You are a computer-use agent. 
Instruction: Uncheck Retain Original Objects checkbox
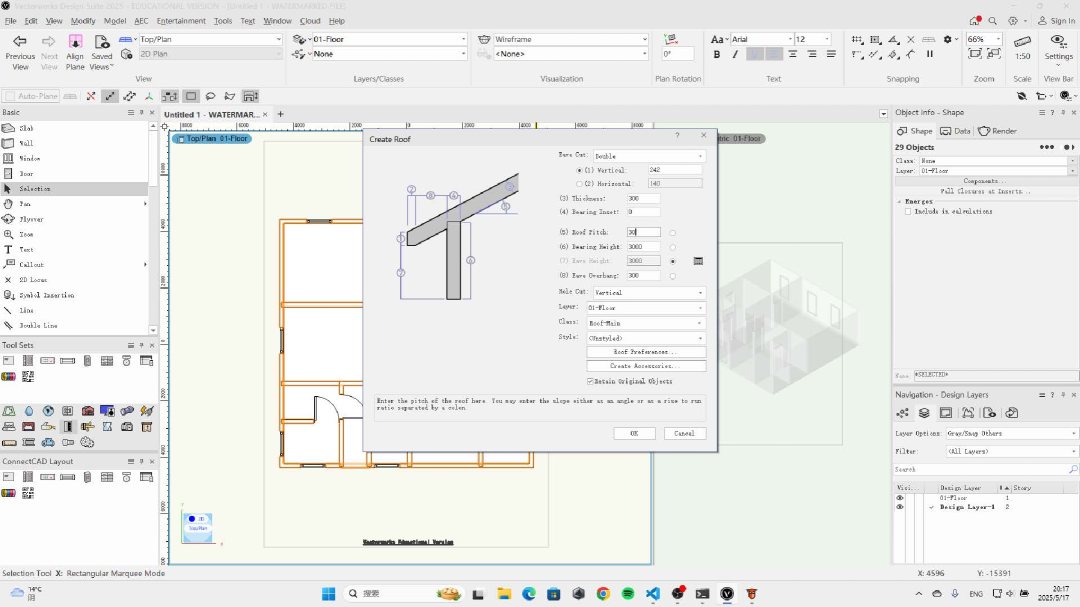pyautogui.click(x=590, y=381)
